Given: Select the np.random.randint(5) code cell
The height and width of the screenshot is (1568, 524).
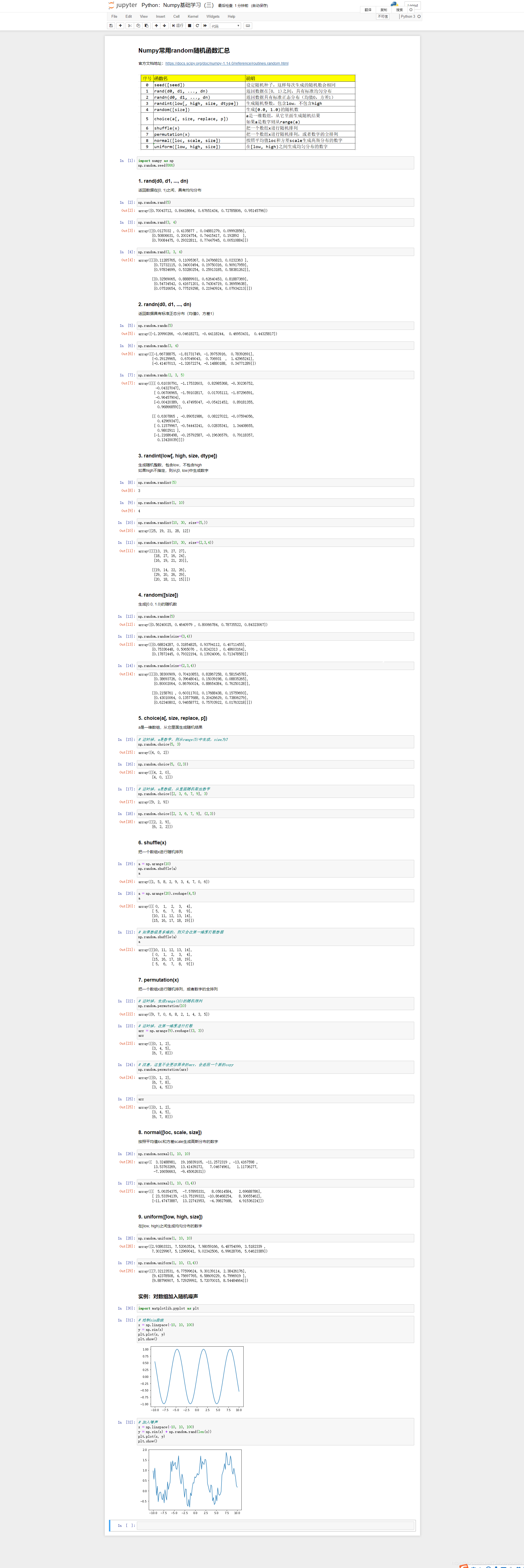Looking at the screenshot, I should (x=275, y=483).
